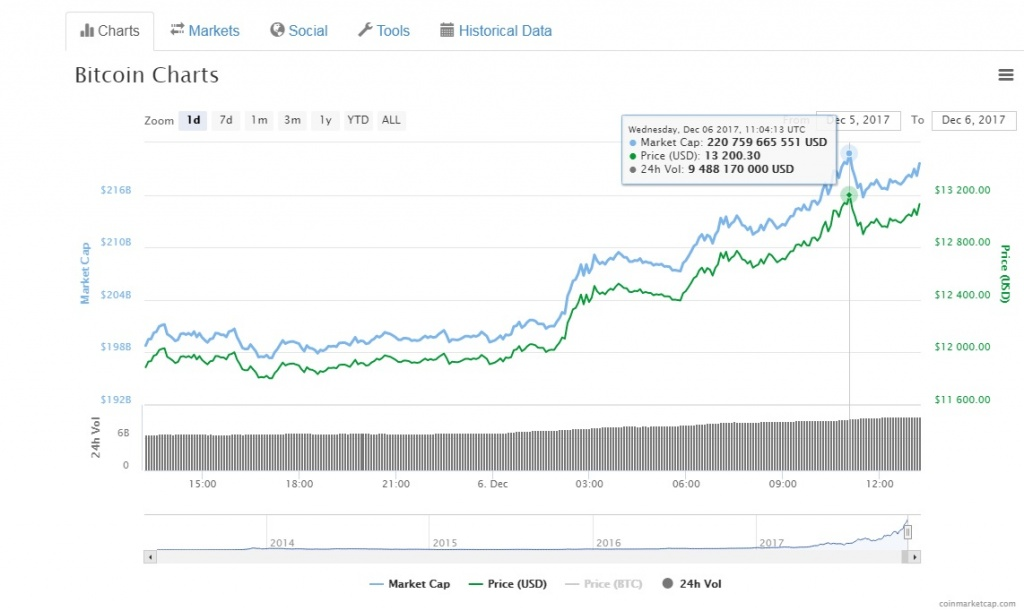Enable the Price (BTC) legend series
1024x611 pixels.
pos(603,584)
